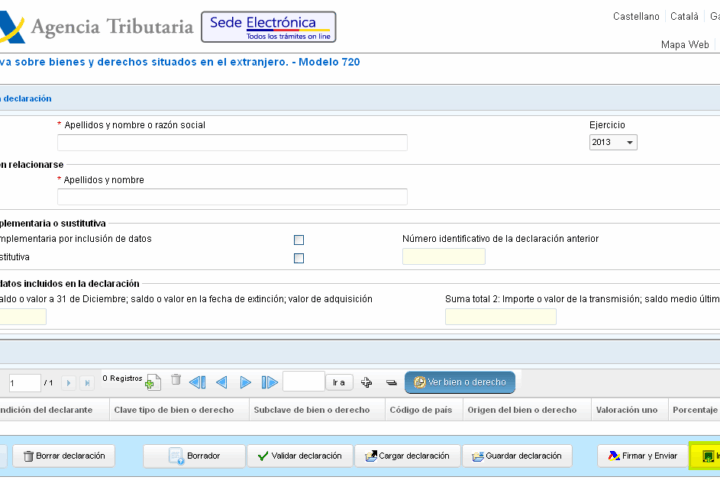Open the Mapa Web link
The height and width of the screenshot is (480, 720).
coord(685,45)
